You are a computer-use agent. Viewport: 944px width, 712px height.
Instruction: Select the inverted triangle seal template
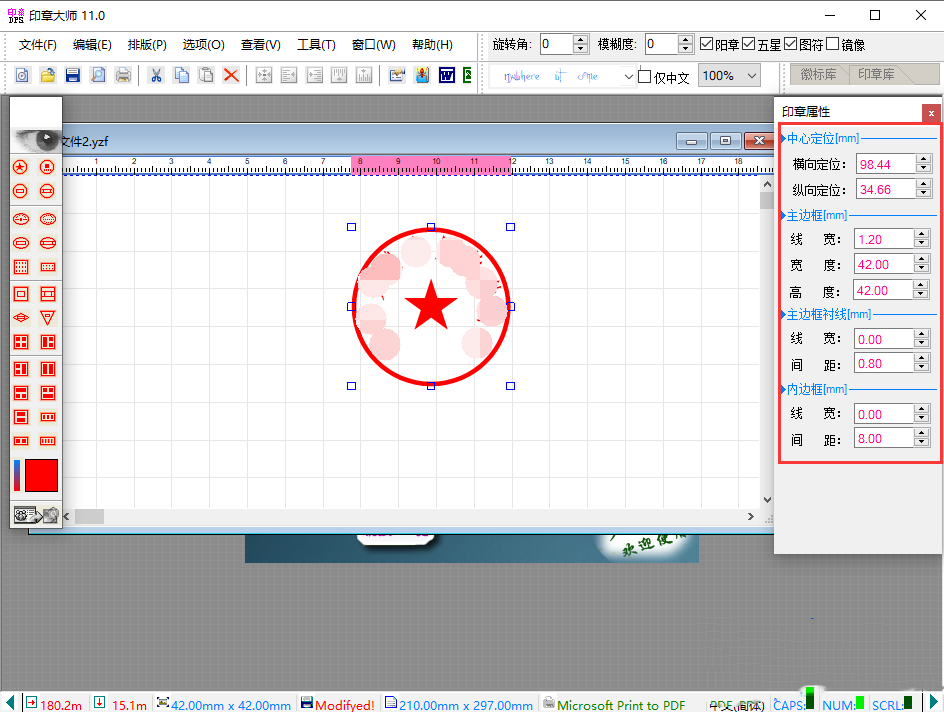pos(48,318)
